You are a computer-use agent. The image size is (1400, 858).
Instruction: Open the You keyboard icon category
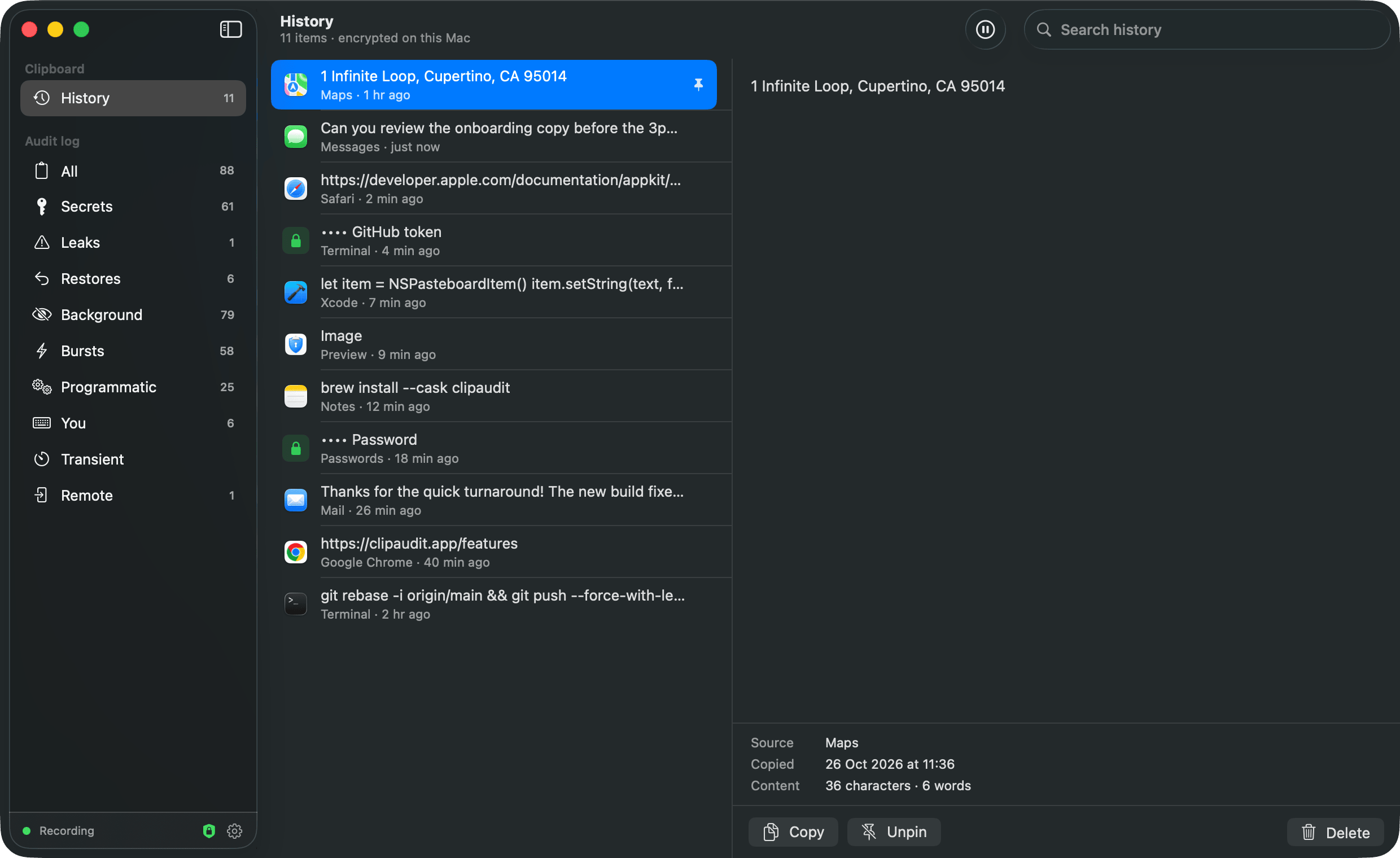click(133, 423)
